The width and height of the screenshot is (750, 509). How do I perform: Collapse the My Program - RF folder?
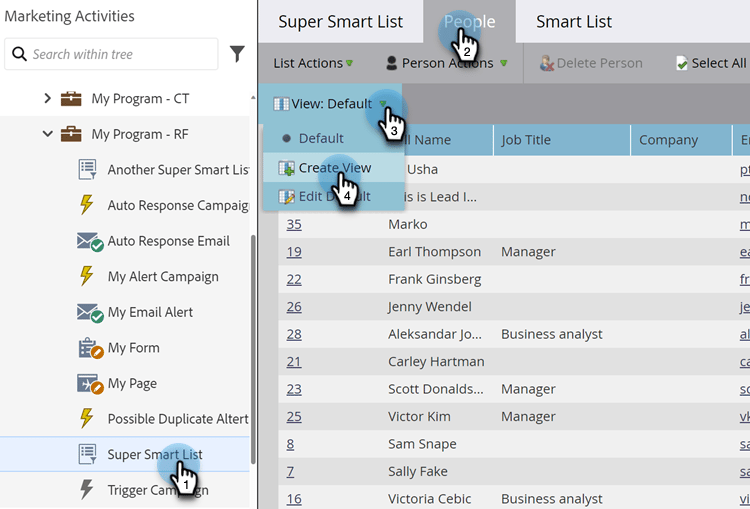coord(47,134)
